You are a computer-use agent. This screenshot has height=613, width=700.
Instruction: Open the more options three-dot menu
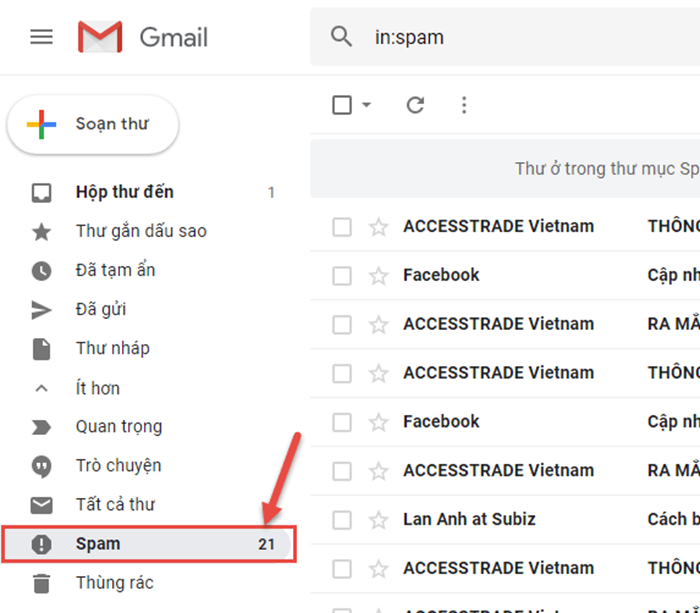(464, 105)
